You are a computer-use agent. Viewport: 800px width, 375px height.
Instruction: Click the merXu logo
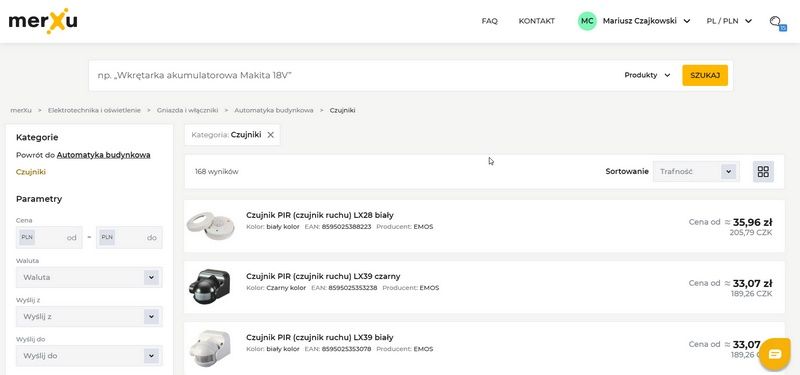pos(43,21)
